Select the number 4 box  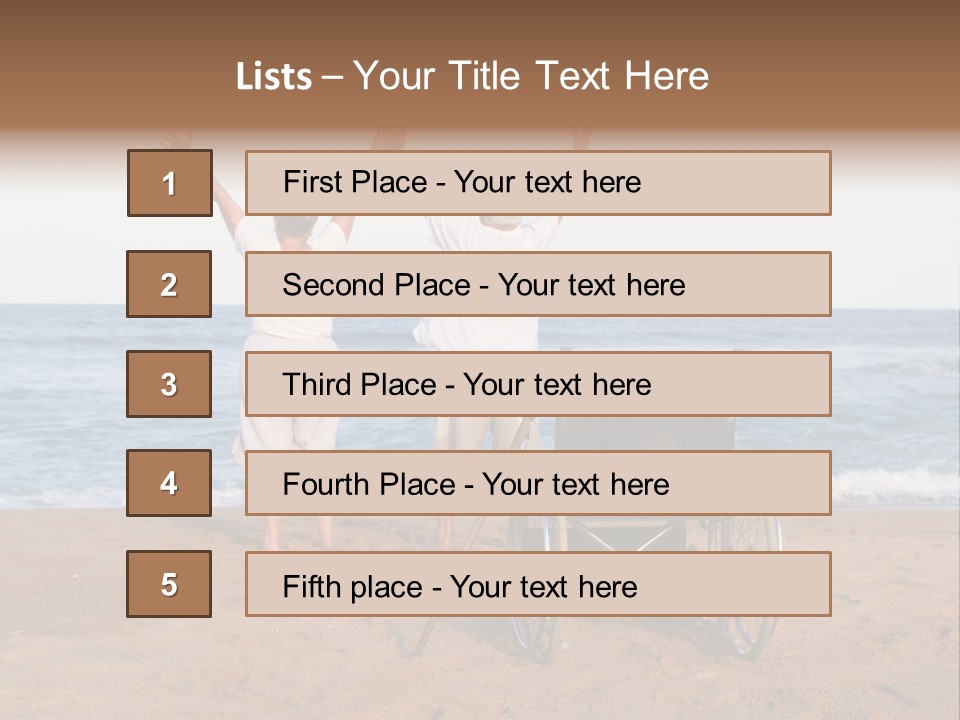pyautogui.click(x=169, y=483)
